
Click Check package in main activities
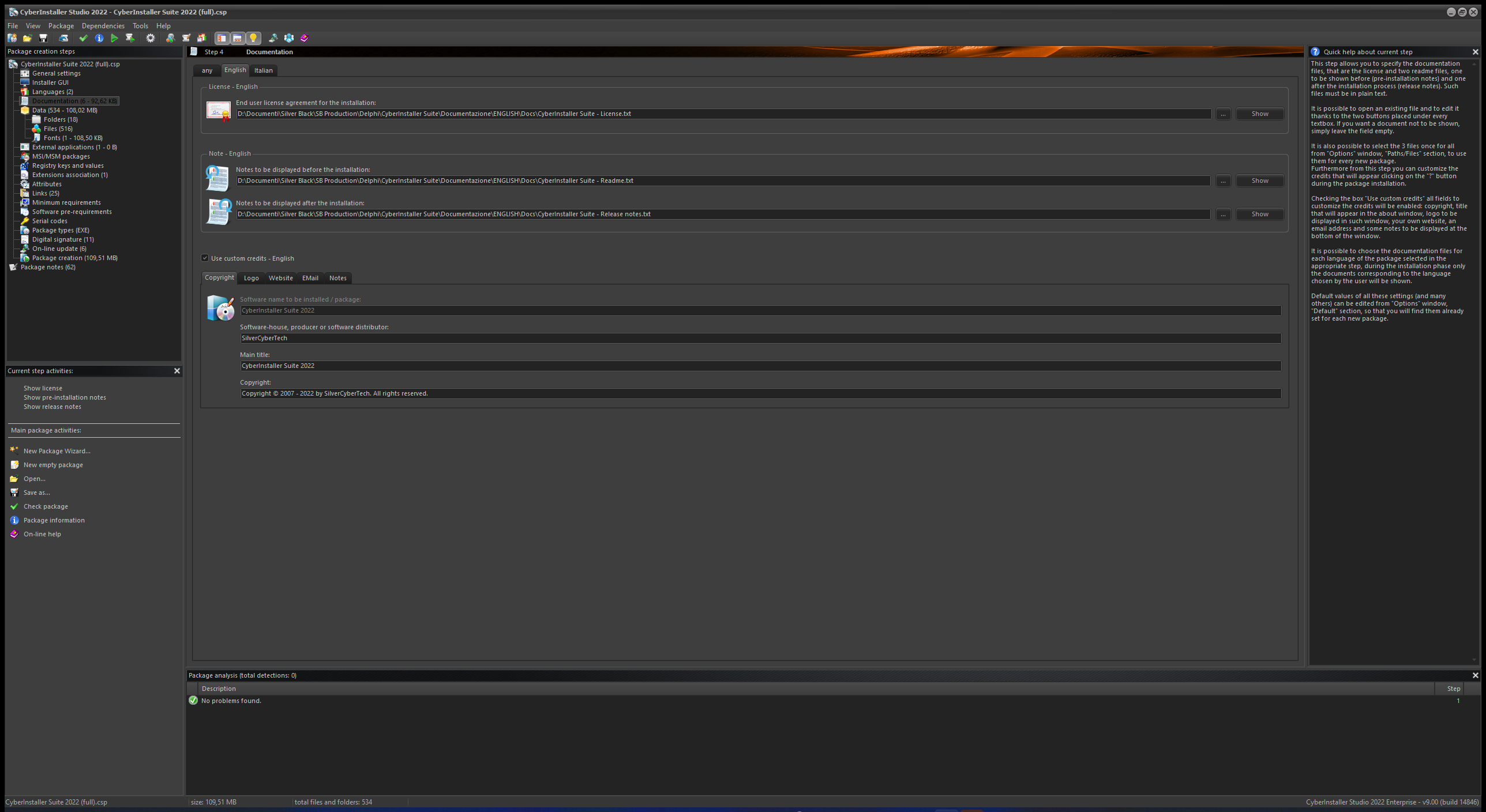pyautogui.click(x=46, y=506)
